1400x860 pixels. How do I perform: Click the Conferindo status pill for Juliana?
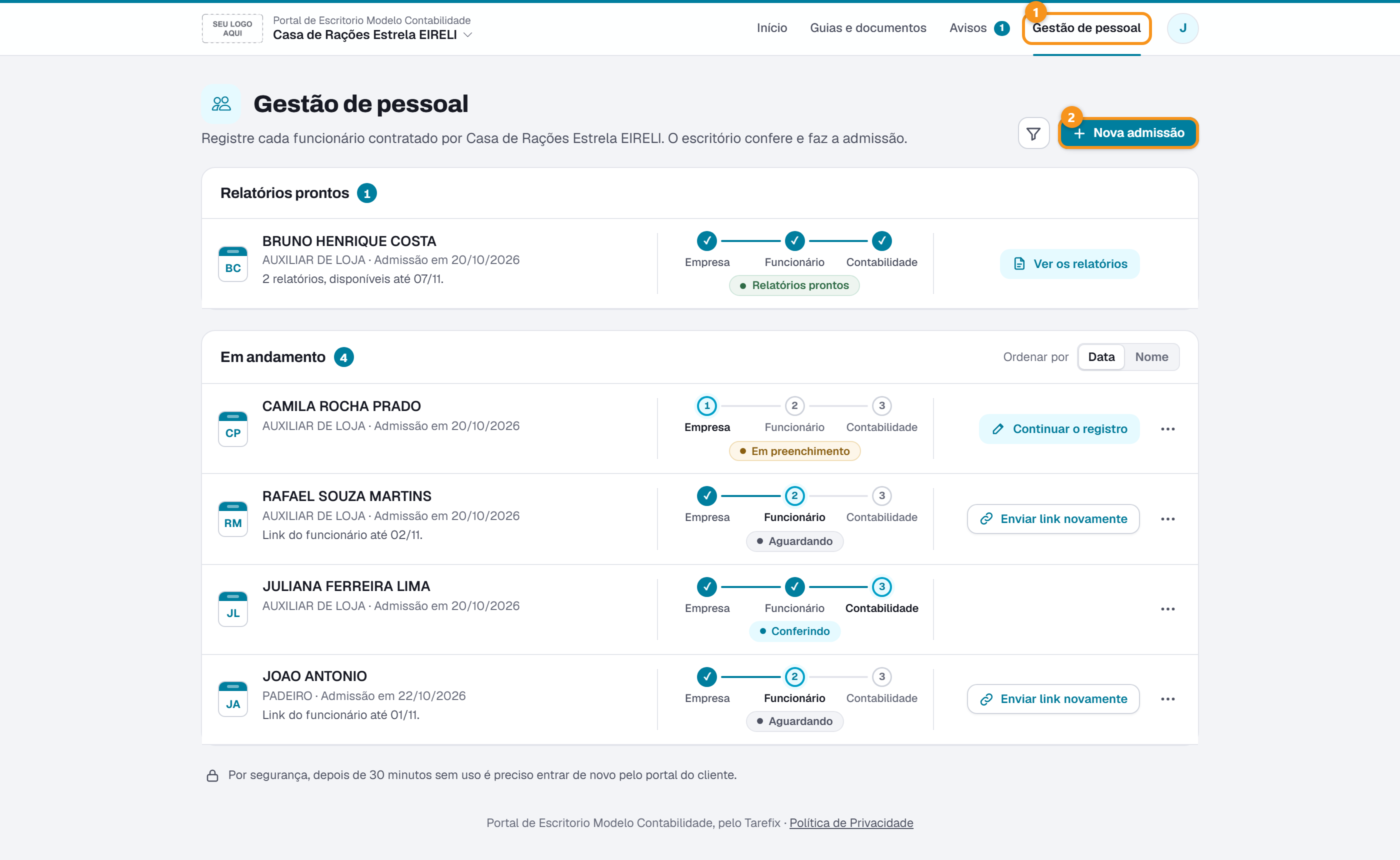(794, 631)
